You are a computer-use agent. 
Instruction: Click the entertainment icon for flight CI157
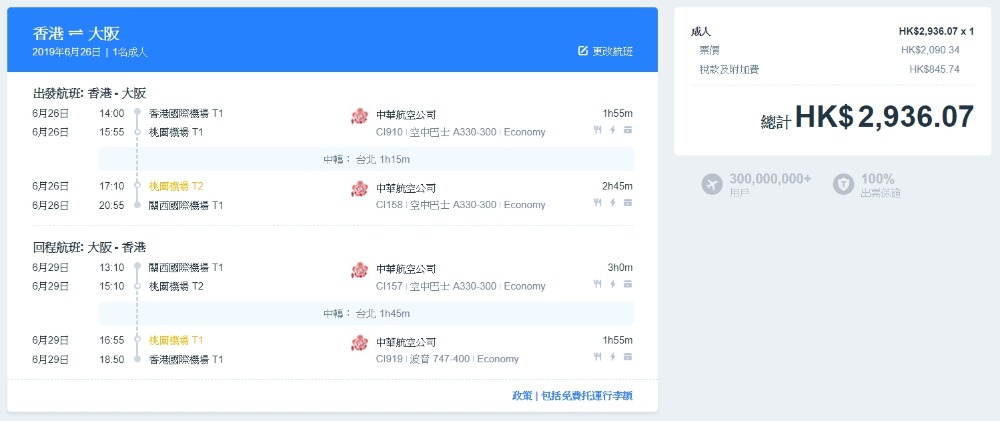[628, 284]
